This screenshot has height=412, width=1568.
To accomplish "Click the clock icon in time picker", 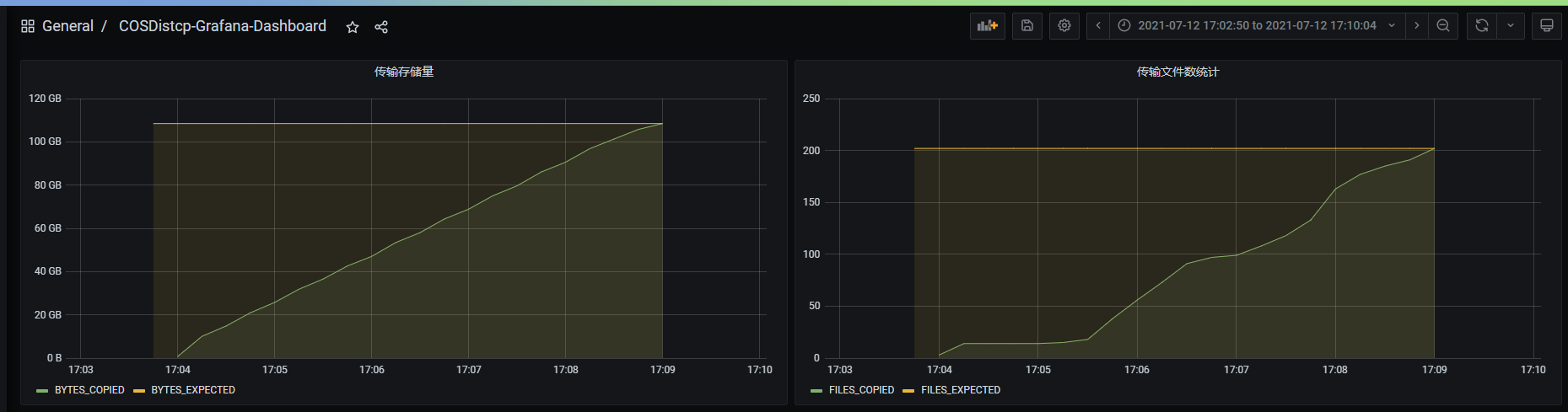I will tap(1124, 25).
